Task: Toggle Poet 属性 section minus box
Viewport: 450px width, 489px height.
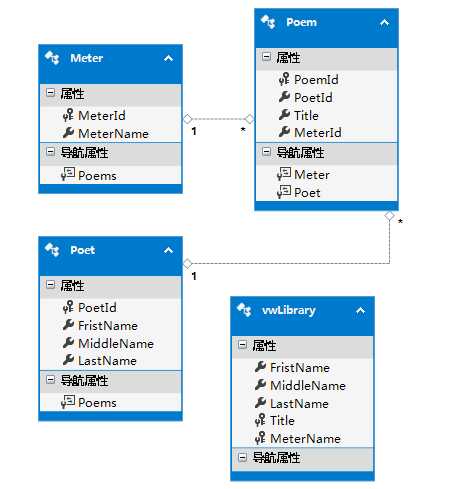Action: point(50,285)
